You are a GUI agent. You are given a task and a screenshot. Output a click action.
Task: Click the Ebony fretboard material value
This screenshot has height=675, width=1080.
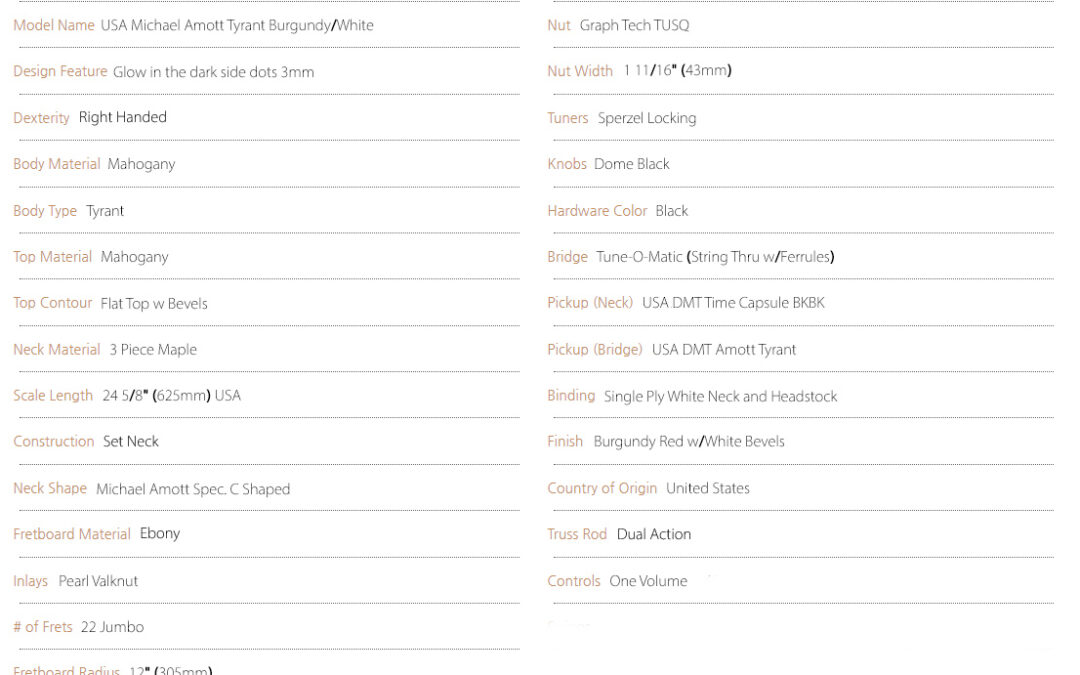pos(160,534)
